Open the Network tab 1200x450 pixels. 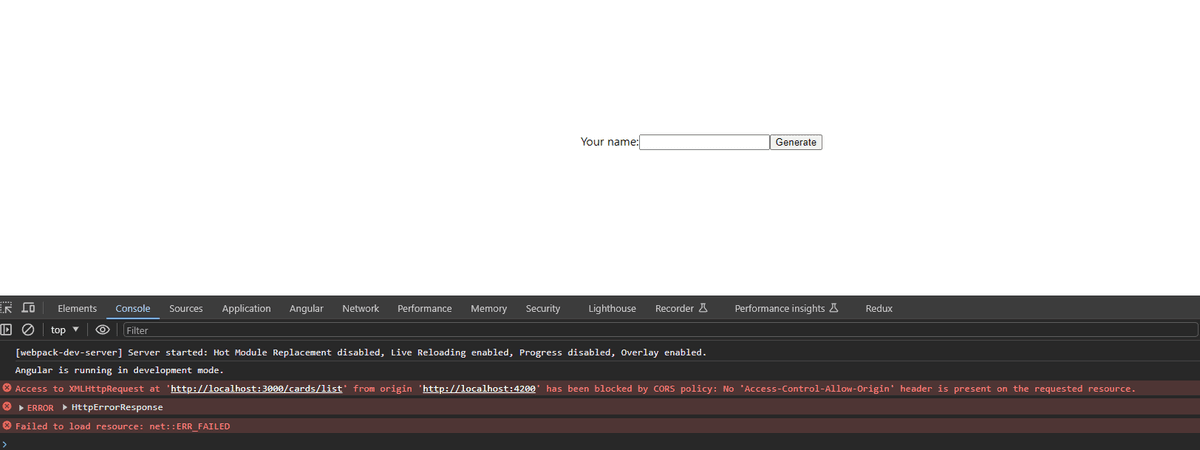coord(360,308)
